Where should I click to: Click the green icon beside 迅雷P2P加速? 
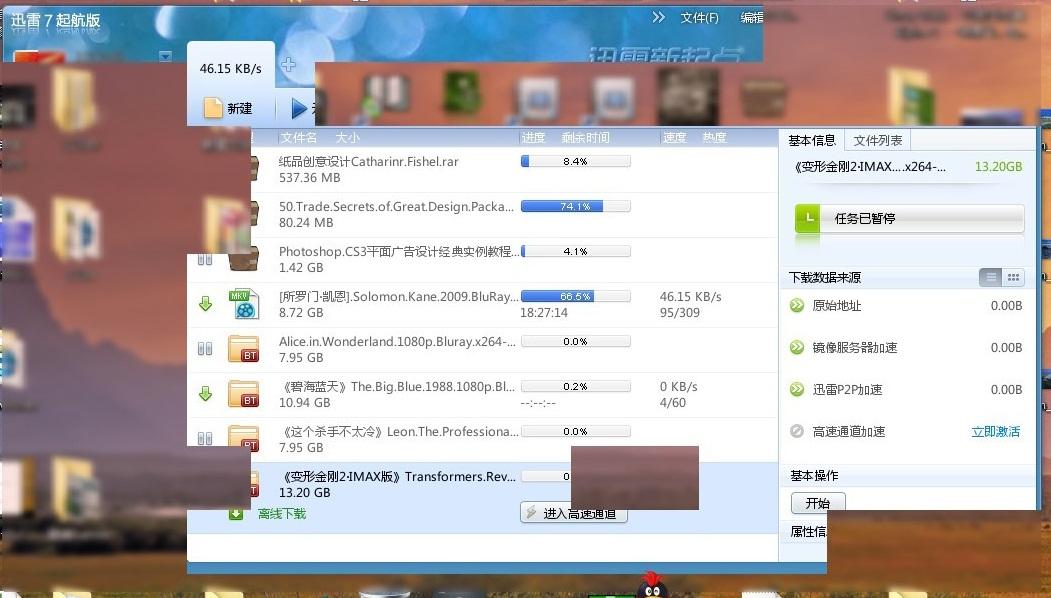(x=797, y=389)
